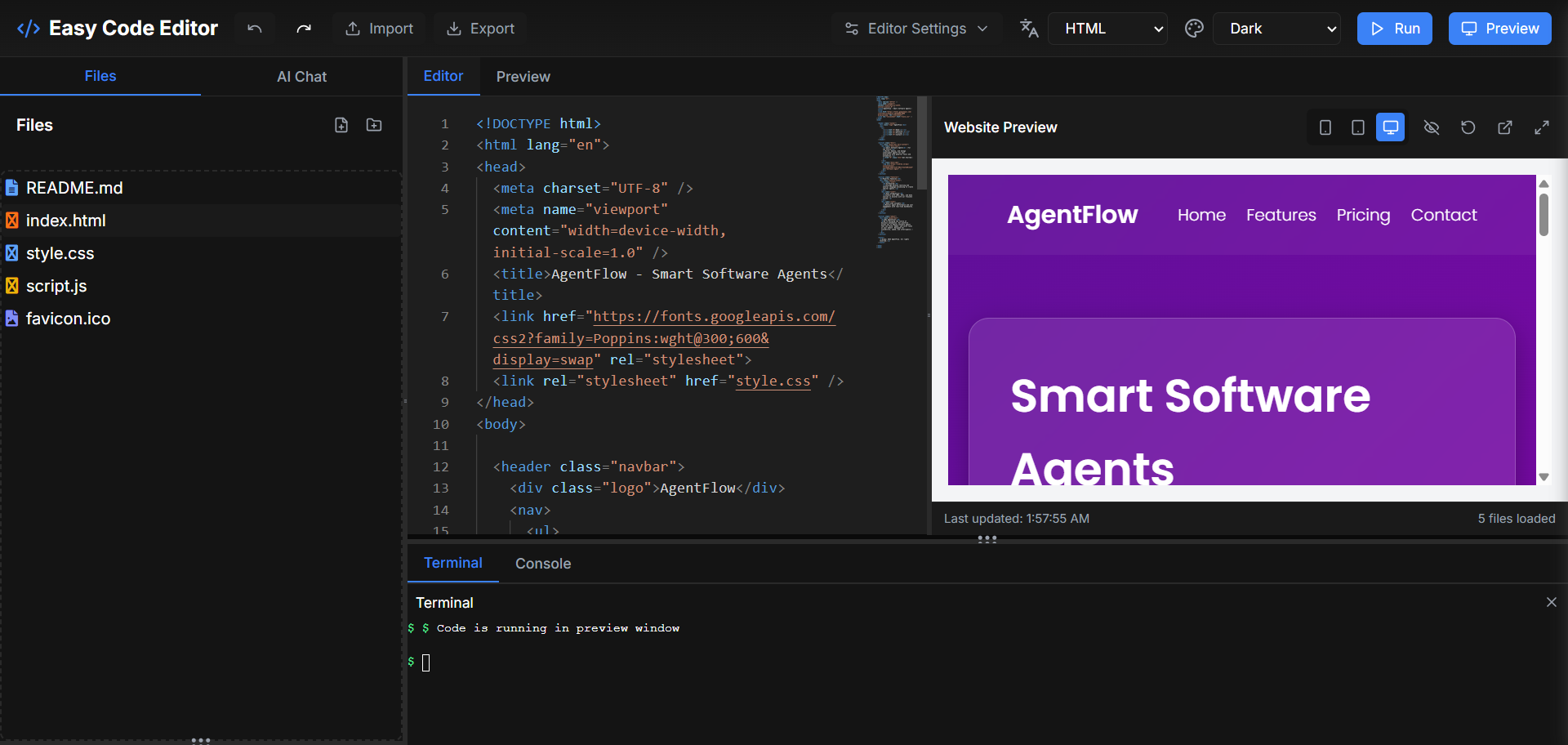This screenshot has width=1568, height=745.
Task: Click the refresh preview icon
Action: [x=1468, y=127]
